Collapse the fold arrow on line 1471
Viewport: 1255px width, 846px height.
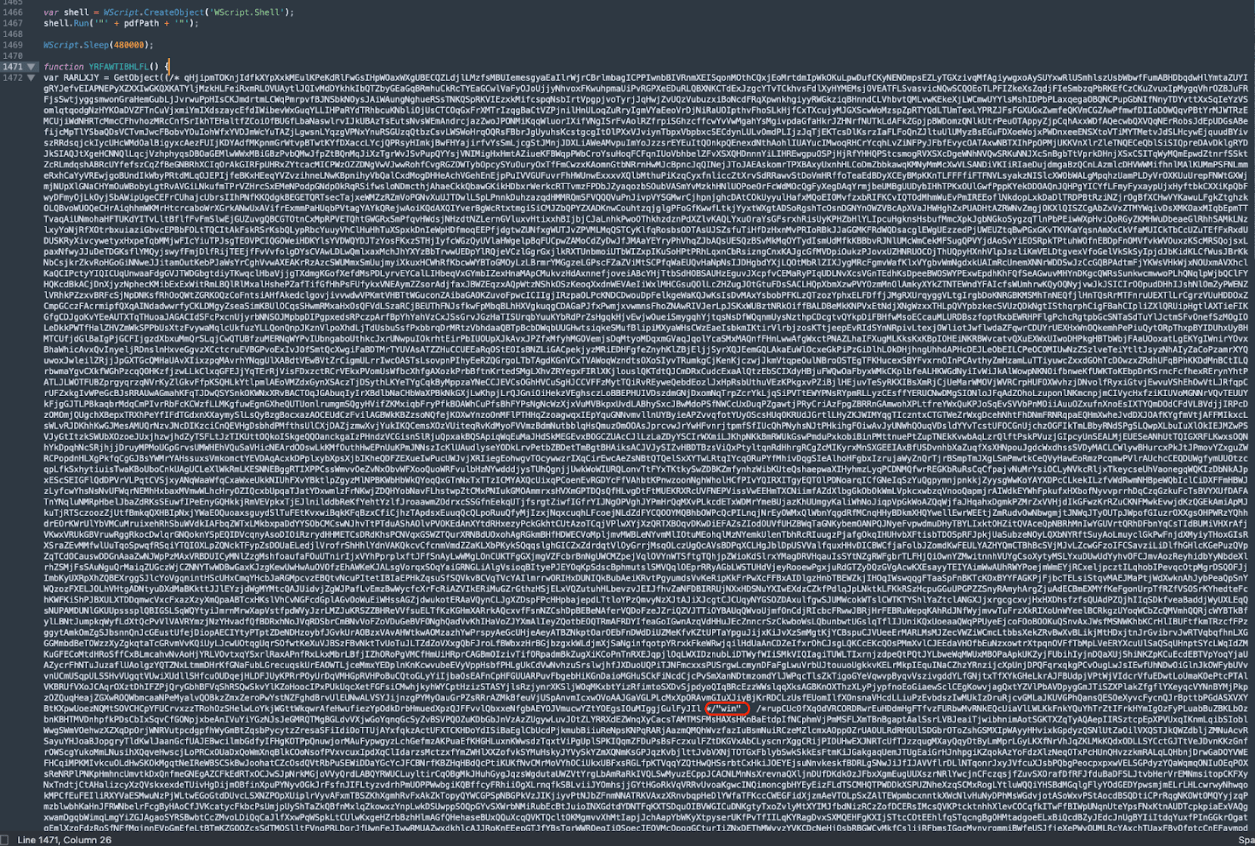31,67
